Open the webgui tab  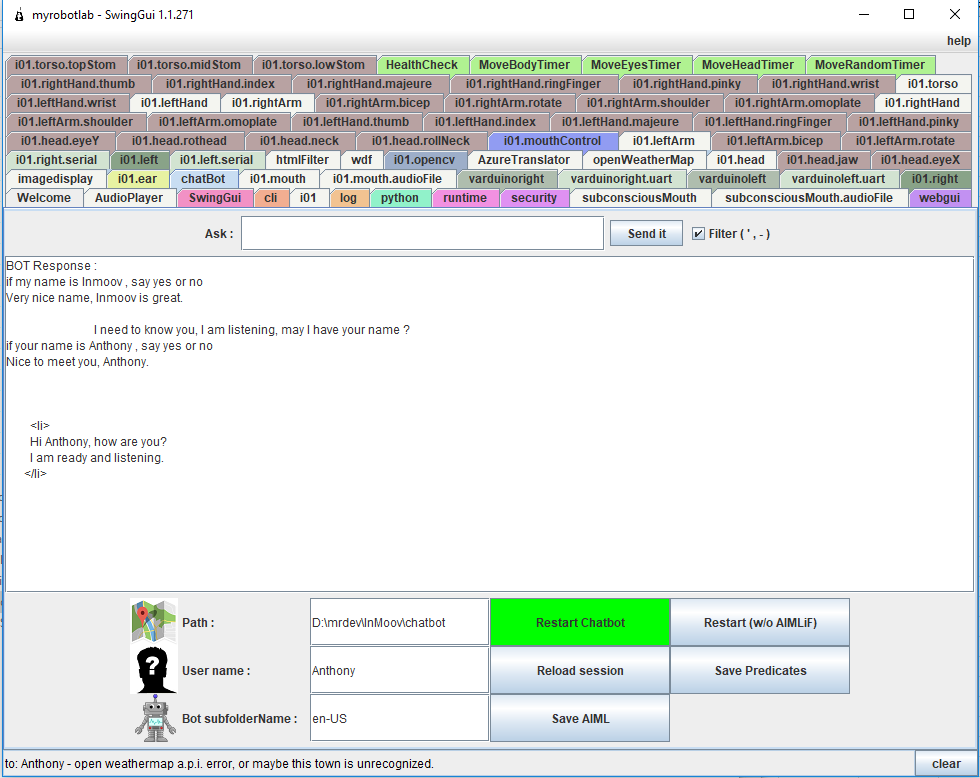pos(939,198)
